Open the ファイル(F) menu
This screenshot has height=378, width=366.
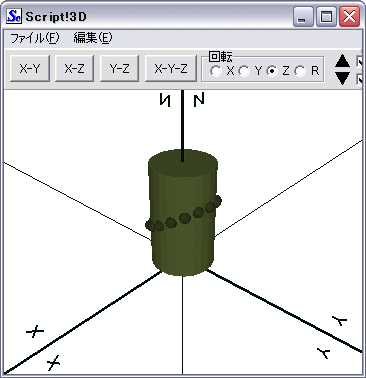click(35, 38)
